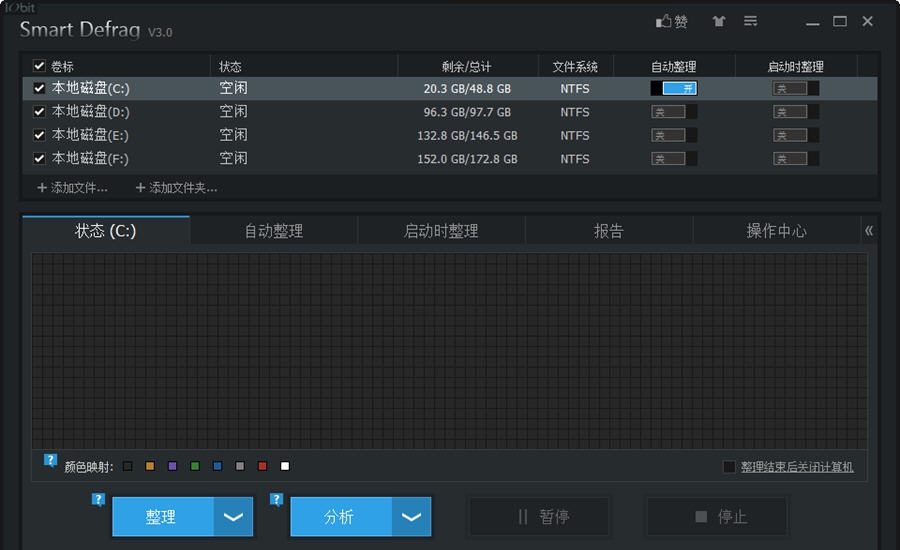Click the help icon beside 分析 button
The width and height of the screenshot is (900, 550).
pos(276,499)
